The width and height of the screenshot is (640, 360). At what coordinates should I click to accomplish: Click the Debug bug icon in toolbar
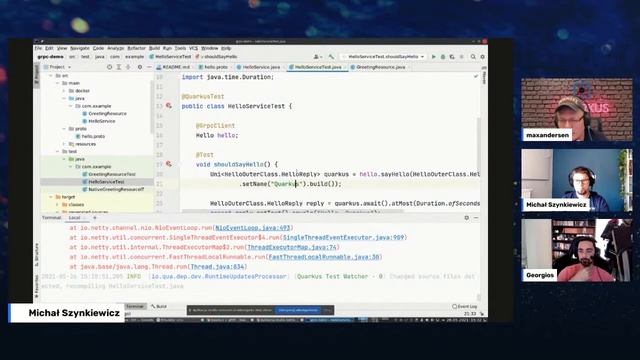pos(443,57)
